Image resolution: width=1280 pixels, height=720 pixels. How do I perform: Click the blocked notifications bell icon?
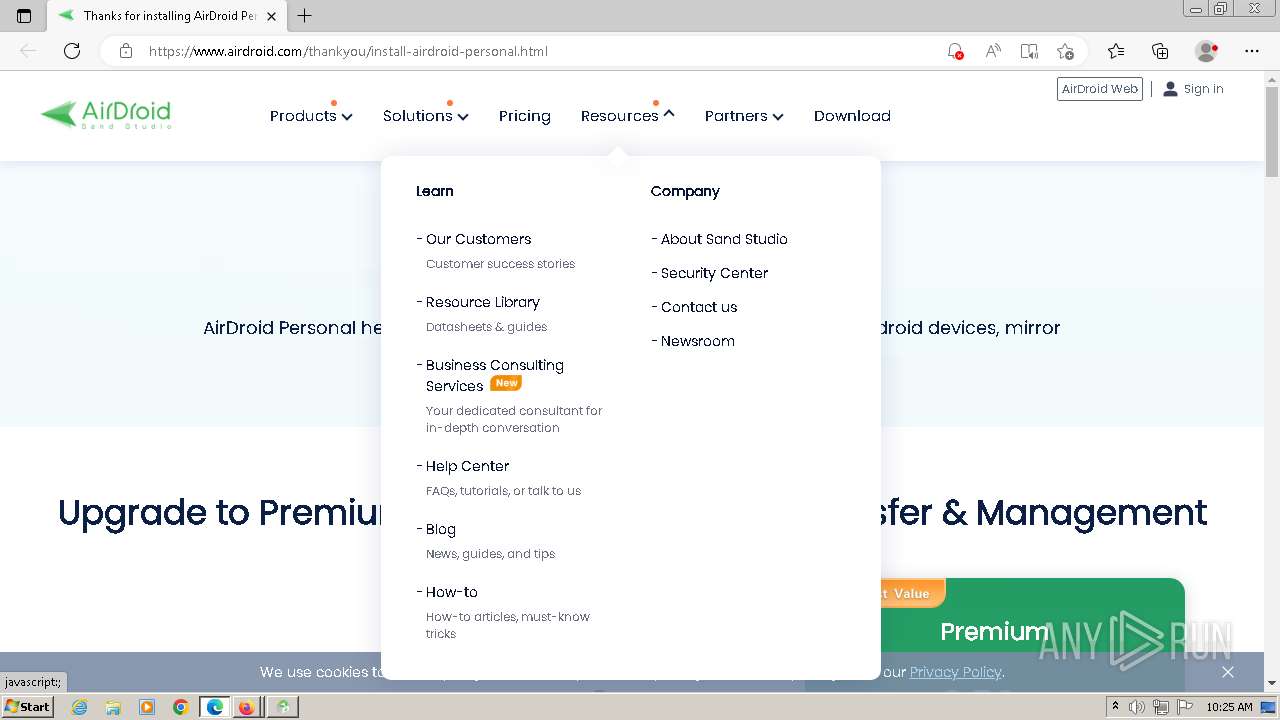955,51
